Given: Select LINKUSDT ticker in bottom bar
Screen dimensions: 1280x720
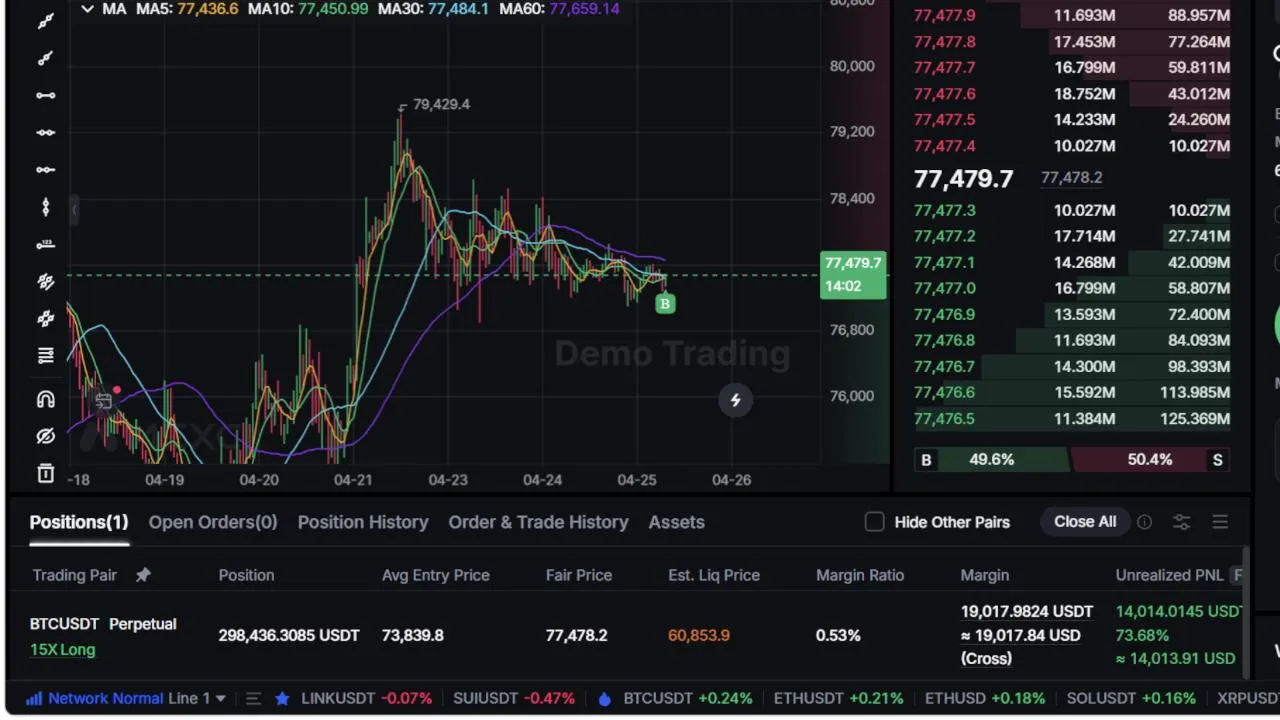Looking at the screenshot, I should point(366,698).
